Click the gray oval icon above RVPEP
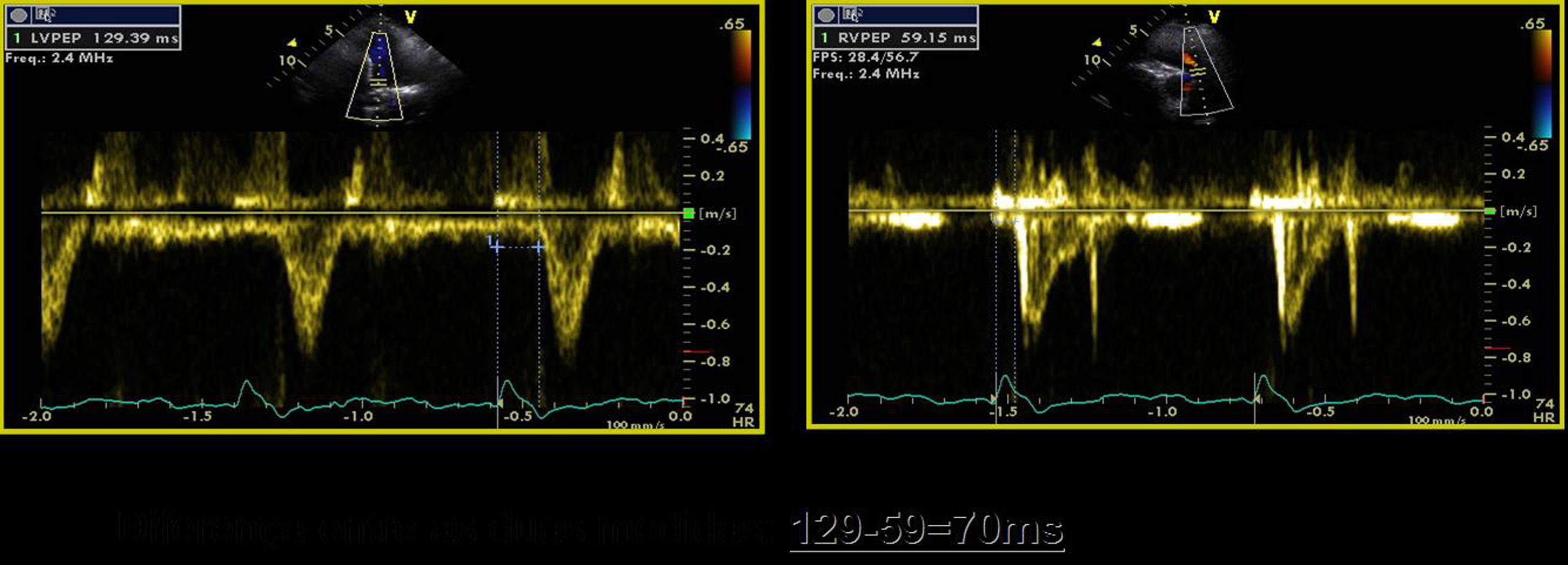Image resolution: width=1568 pixels, height=565 pixels. coord(826,15)
